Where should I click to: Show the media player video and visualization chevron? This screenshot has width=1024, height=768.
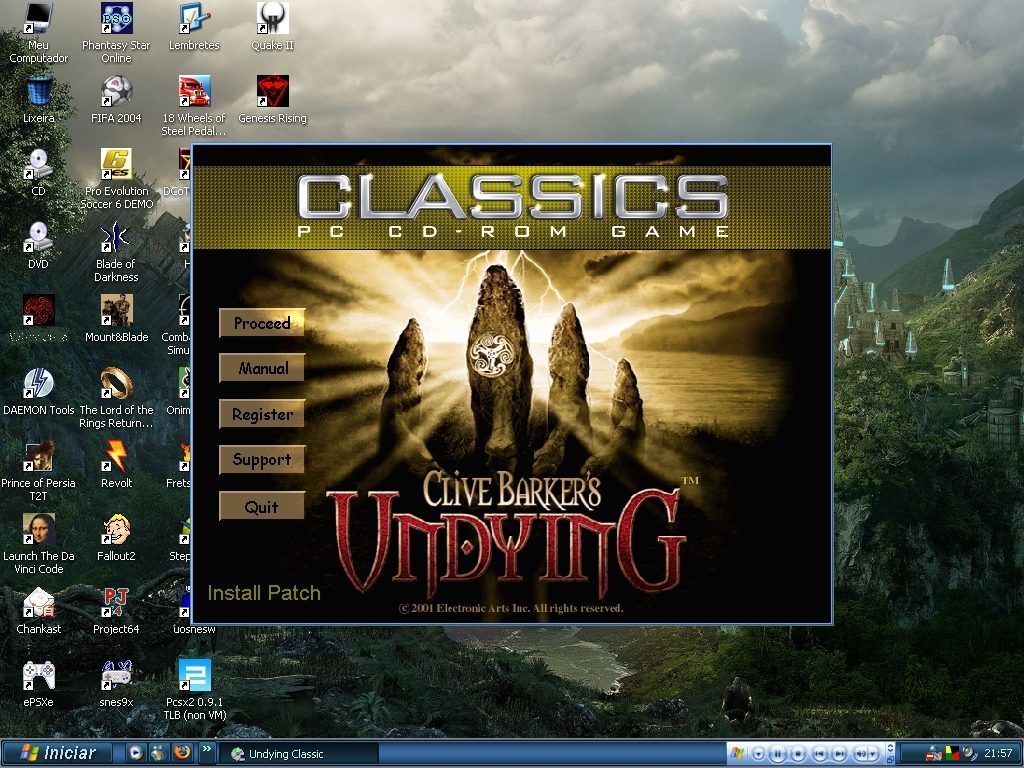coord(890,748)
